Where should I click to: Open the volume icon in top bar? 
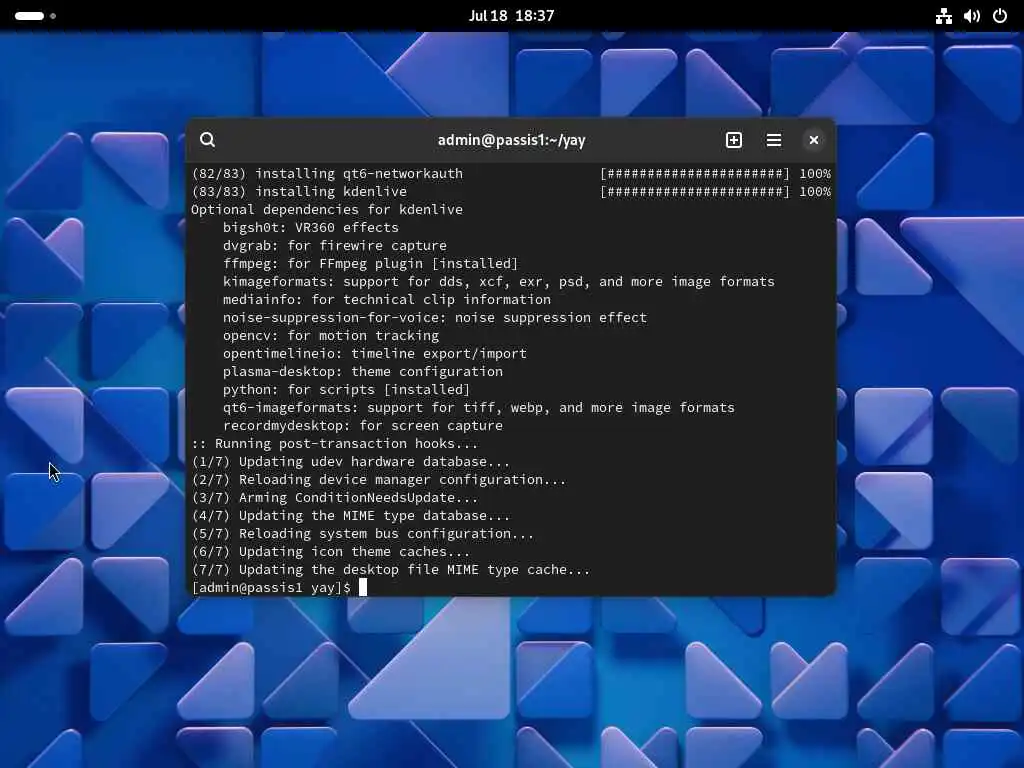click(x=971, y=16)
